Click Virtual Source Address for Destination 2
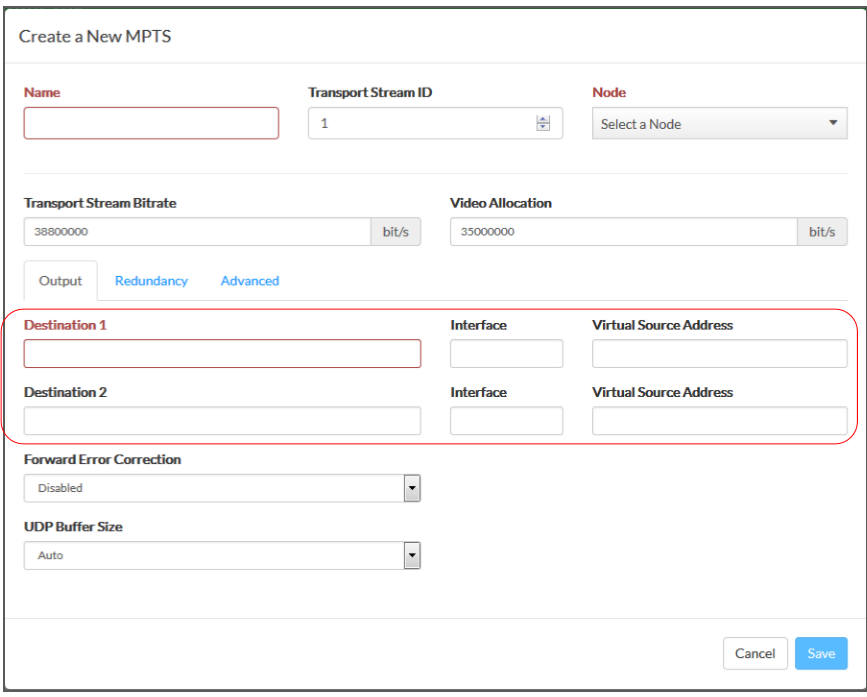867x697 pixels. pyautogui.click(x=719, y=421)
